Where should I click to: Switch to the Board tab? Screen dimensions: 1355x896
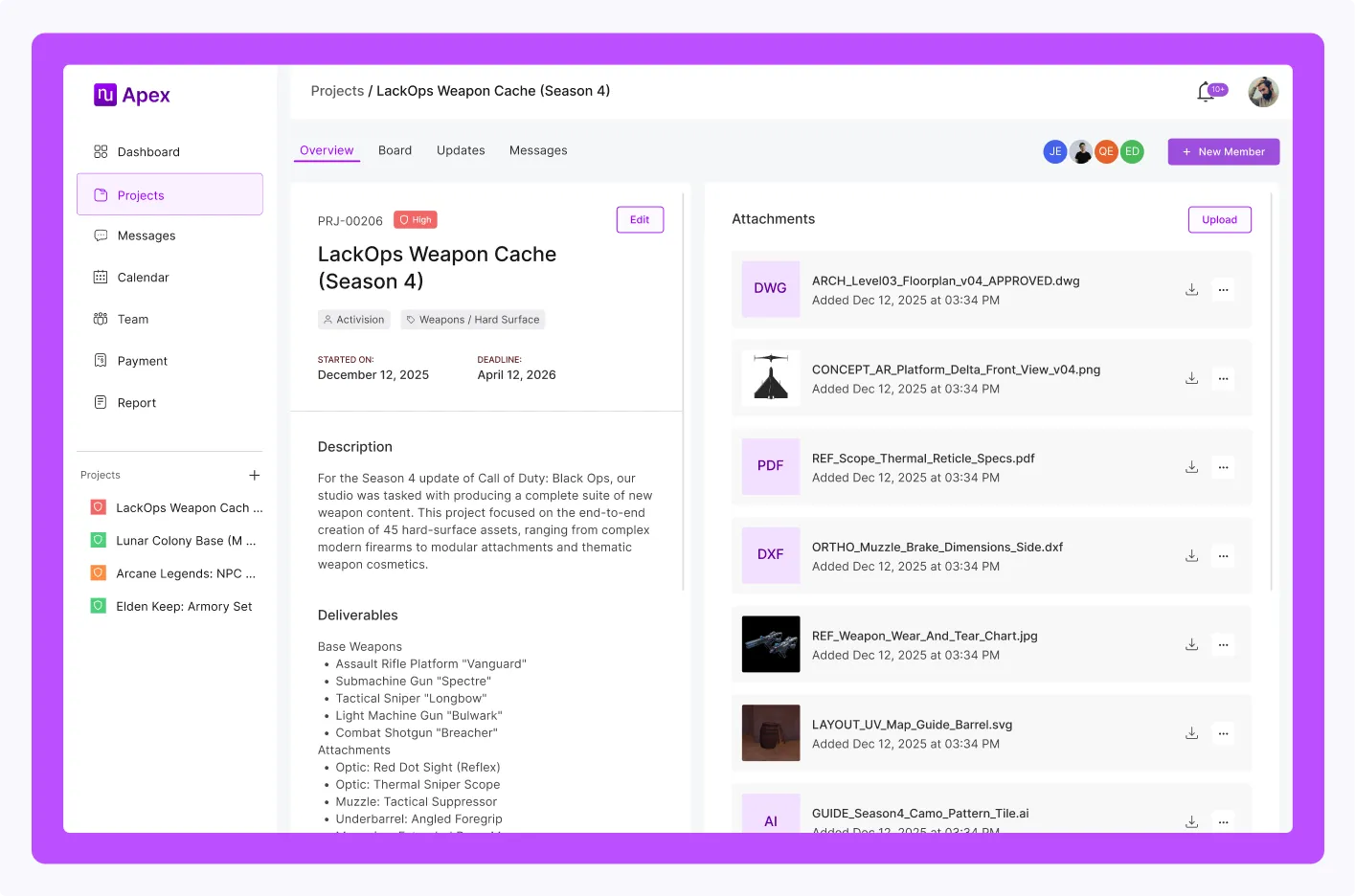(395, 150)
